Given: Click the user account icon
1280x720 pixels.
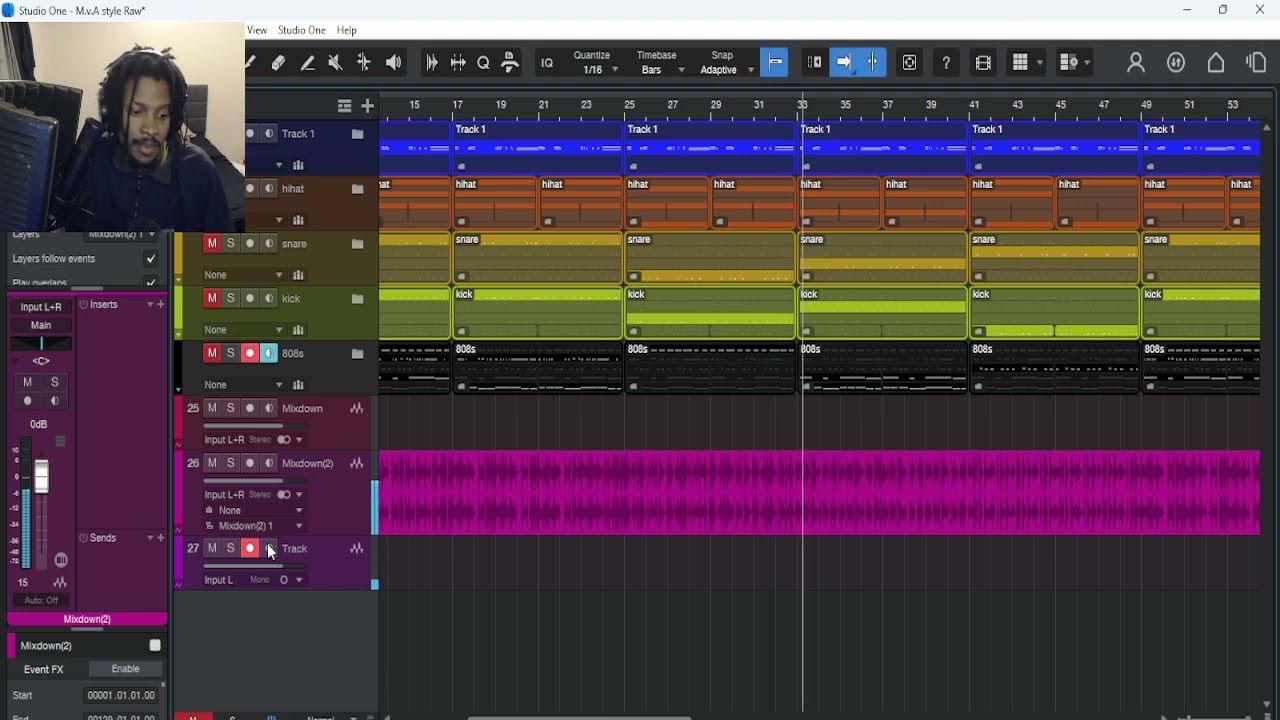Looking at the screenshot, I should pos(1136,63).
